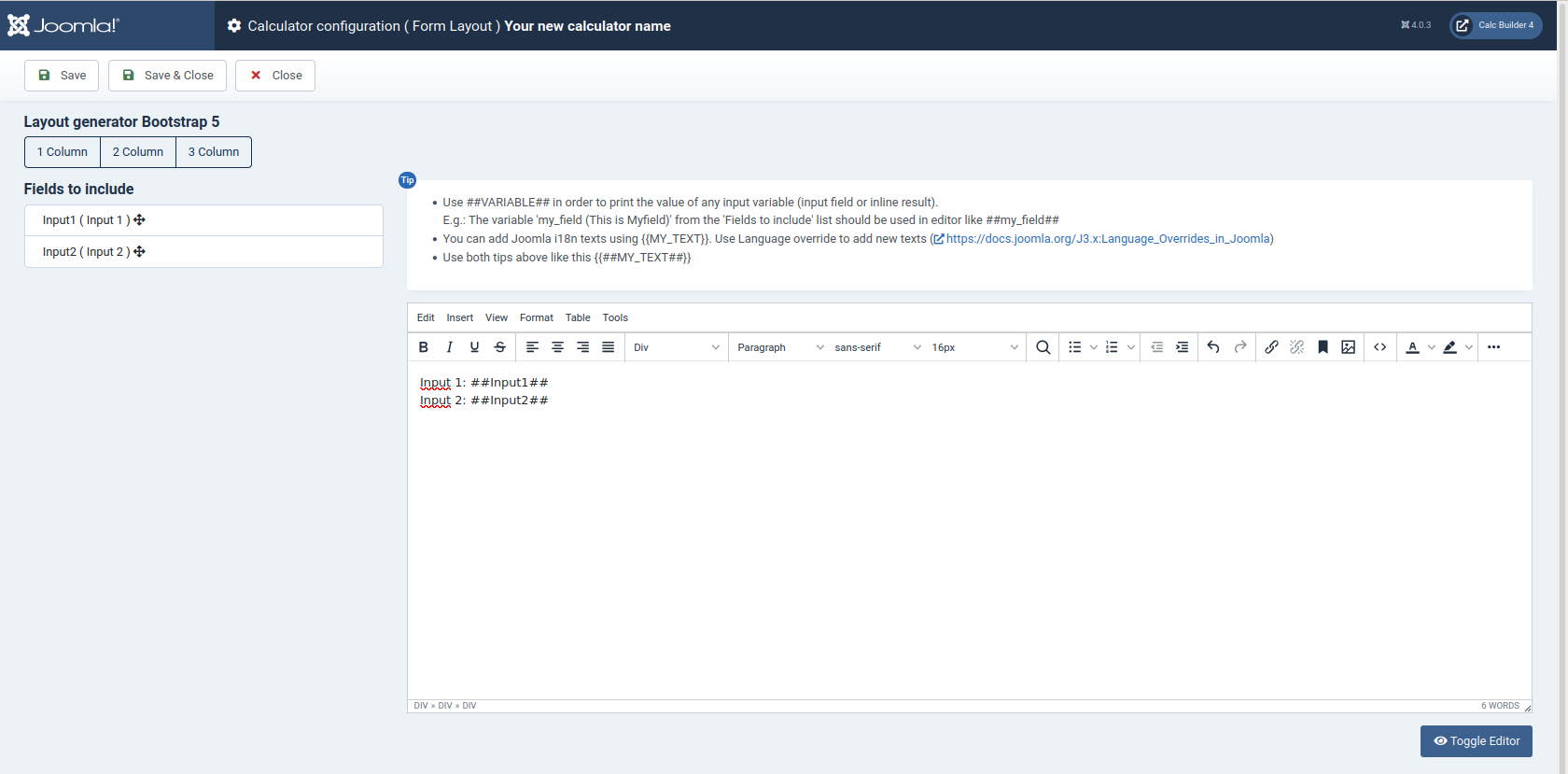Apply underline formatting
This screenshot has height=774, width=1568.
click(474, 347)
